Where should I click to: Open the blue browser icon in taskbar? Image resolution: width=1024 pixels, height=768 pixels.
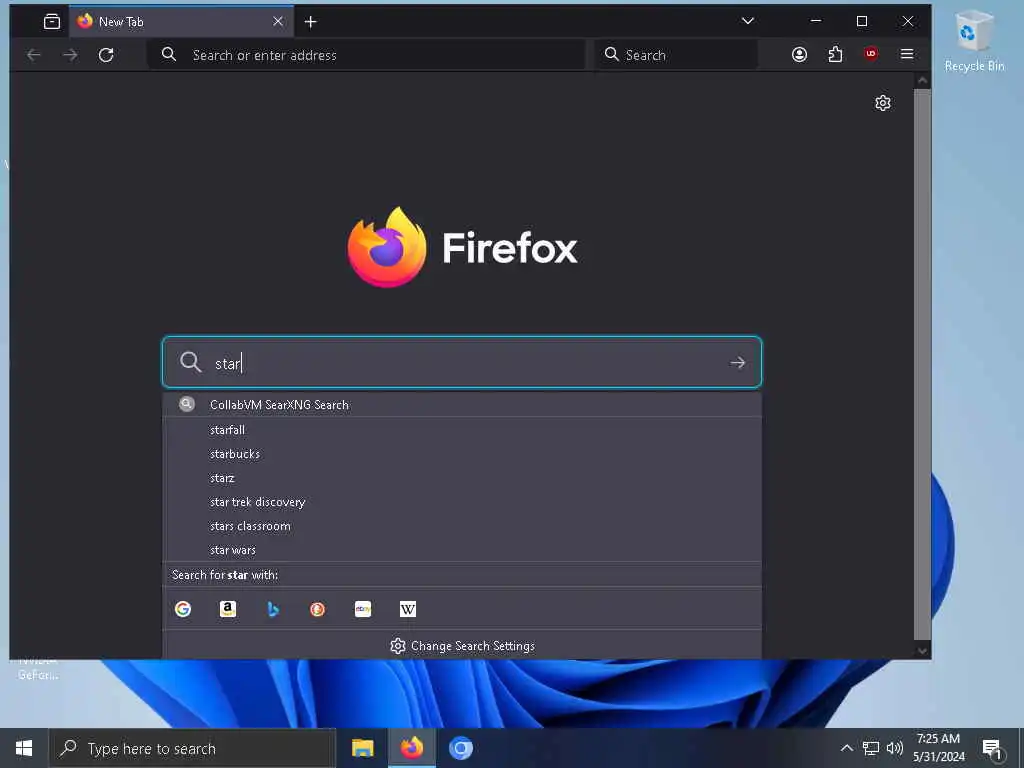tap(460, 748)
